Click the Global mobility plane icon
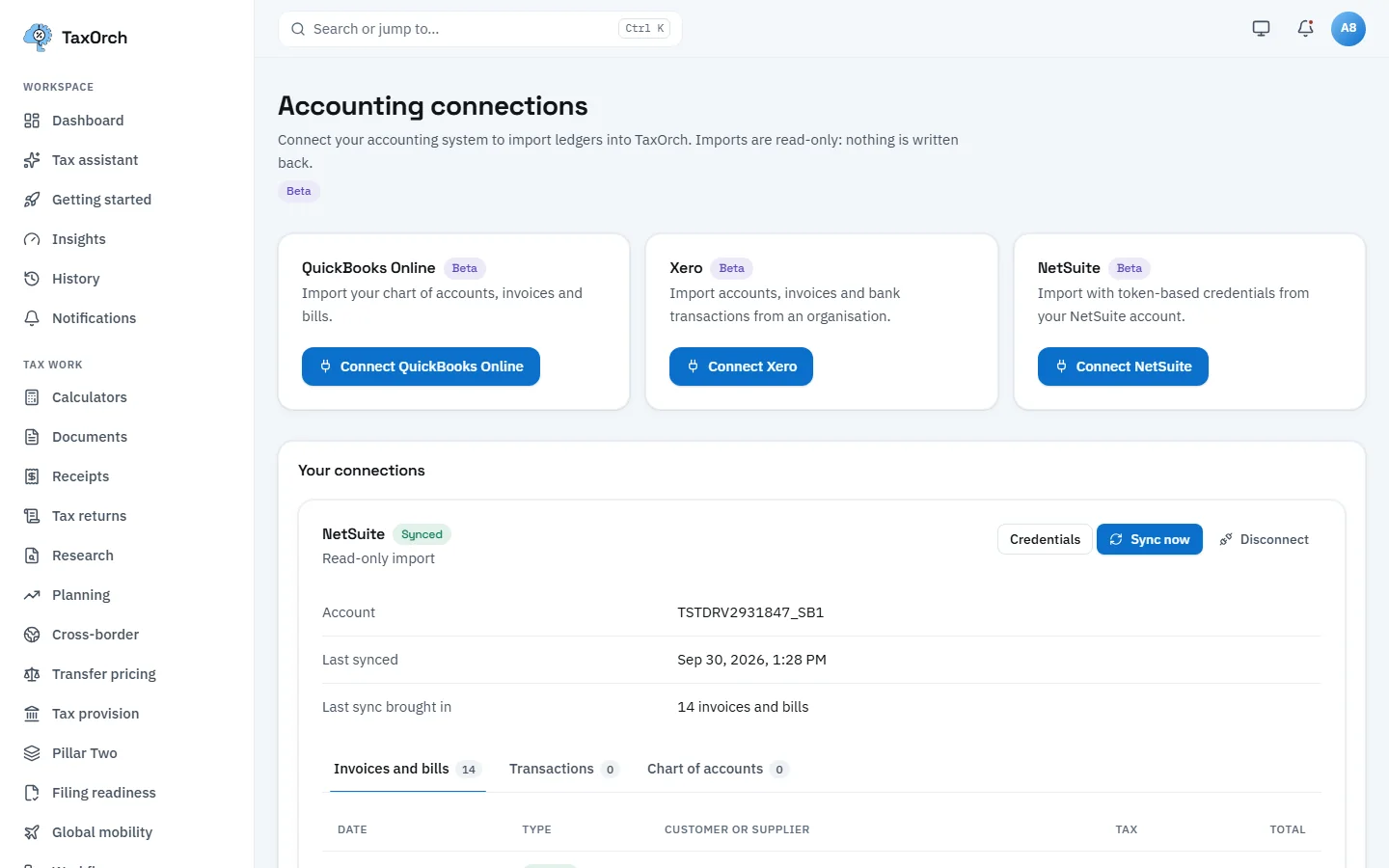 (x=32, y=832)
